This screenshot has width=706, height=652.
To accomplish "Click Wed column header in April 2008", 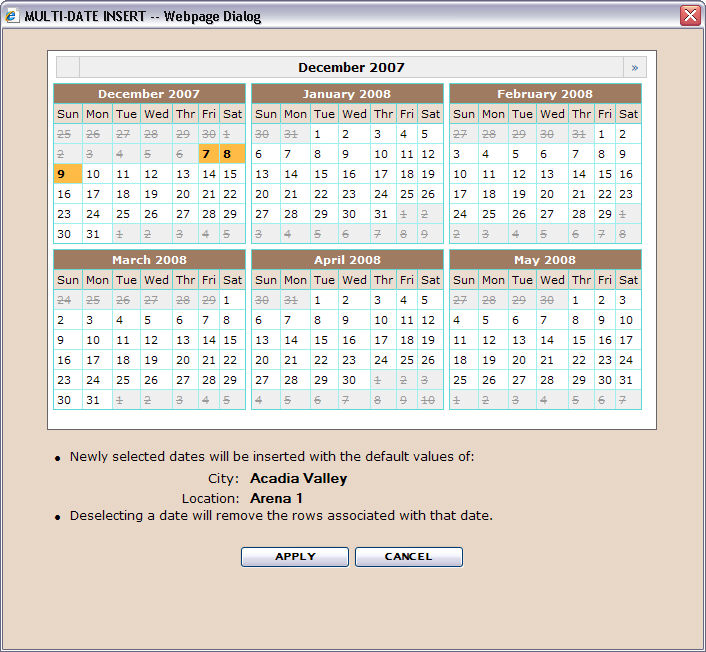I will click(x=354, y=280).
